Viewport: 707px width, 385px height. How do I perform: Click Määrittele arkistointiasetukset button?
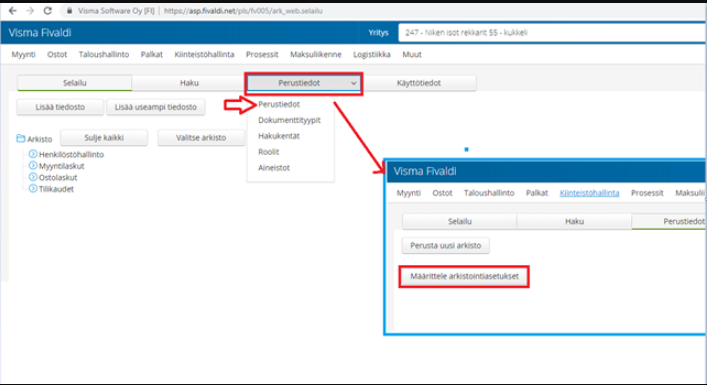point(464,276)
